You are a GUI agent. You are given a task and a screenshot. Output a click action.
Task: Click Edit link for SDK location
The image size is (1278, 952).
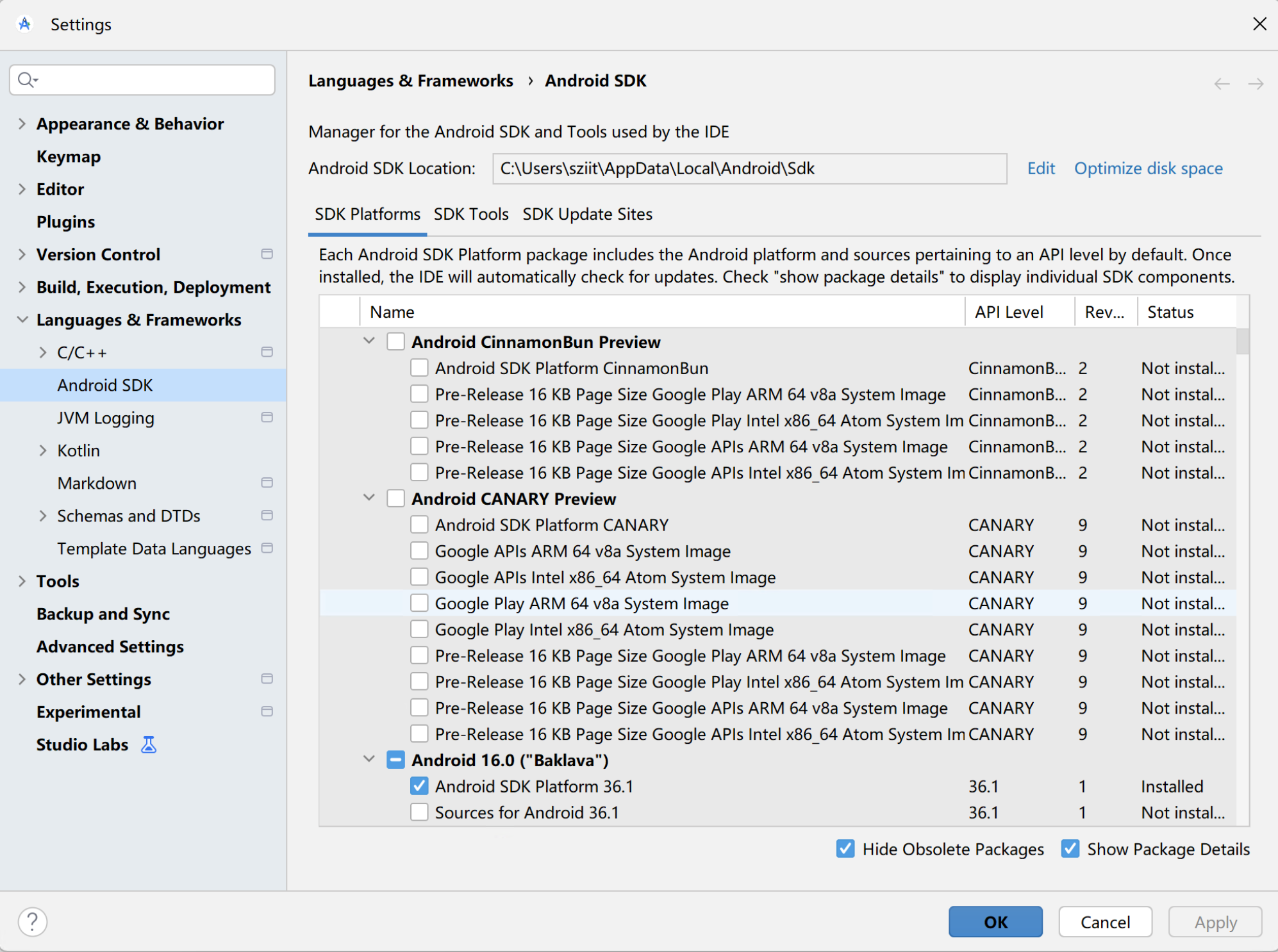pyautogui.click(x=1041, y=168)
